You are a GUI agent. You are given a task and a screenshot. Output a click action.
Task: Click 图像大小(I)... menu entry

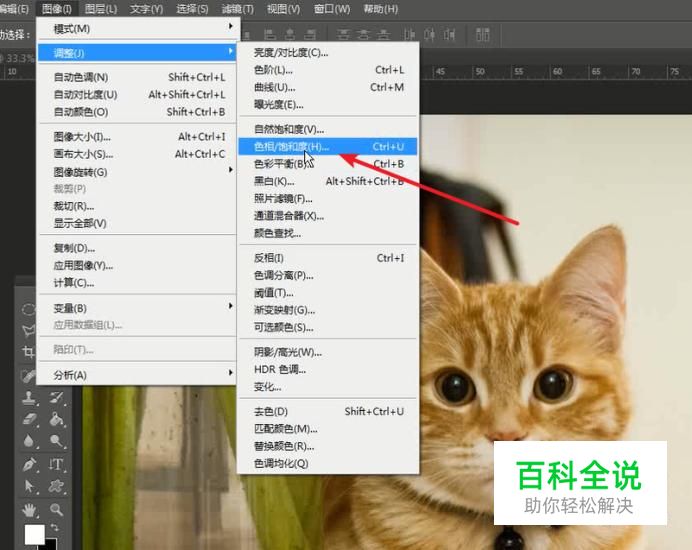(x=138, y=137)
